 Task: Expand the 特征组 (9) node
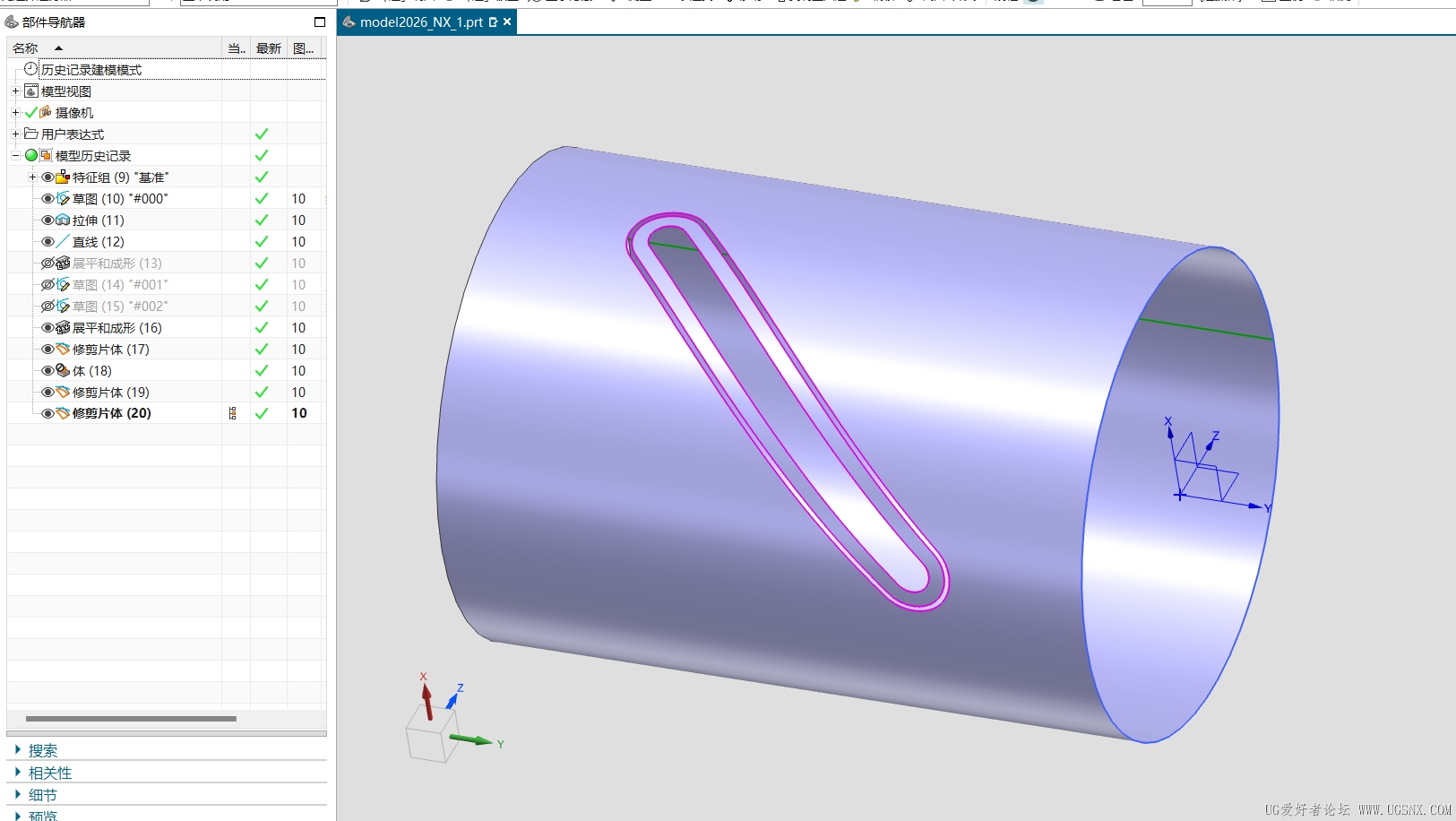[32, 177]
